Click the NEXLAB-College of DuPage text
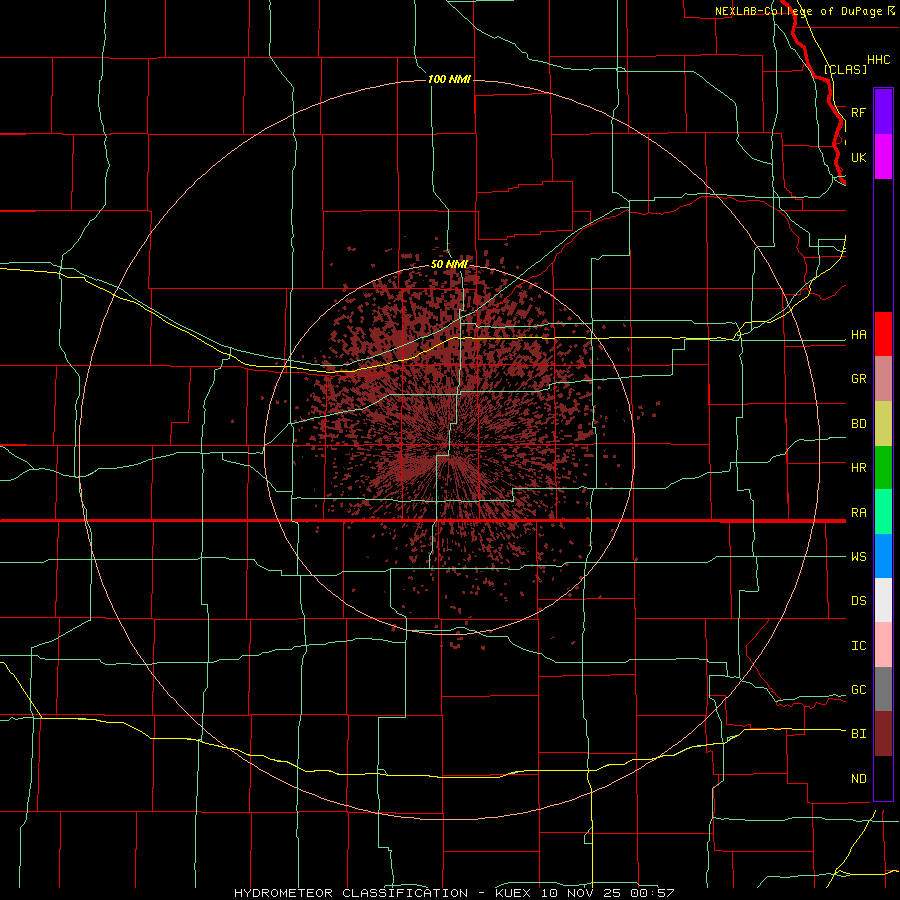Screen dimensions: 900x900 click(798, 11)
